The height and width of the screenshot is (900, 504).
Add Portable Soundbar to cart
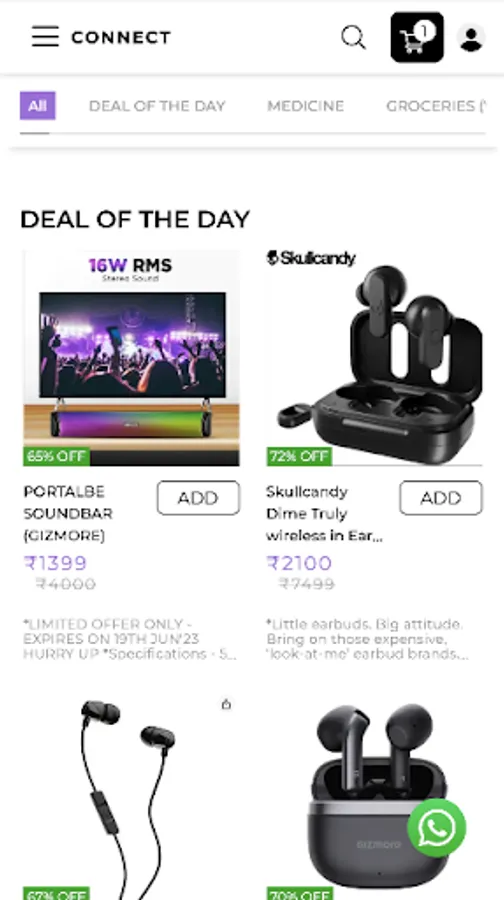click(198, 498)
